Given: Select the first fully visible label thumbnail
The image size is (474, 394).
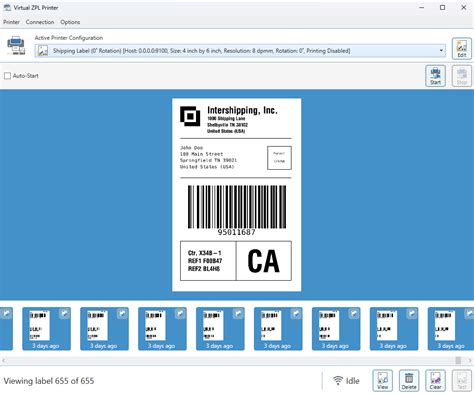Looking at the screenshot, I should pyautogui.click(x=46, y=329).
